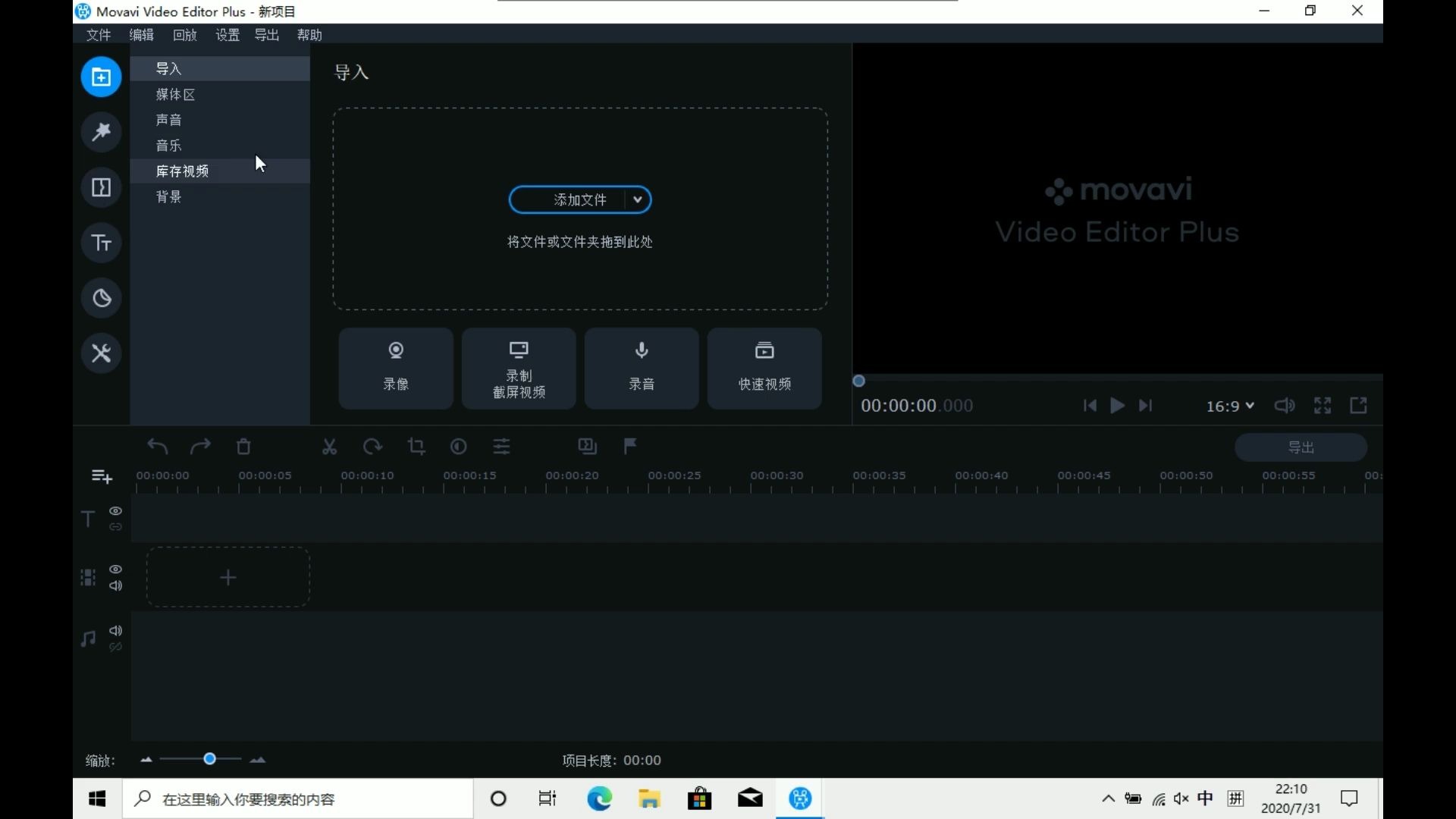Click the add clip plus placeholder
1456x819 pixels.
click(228, 578)
